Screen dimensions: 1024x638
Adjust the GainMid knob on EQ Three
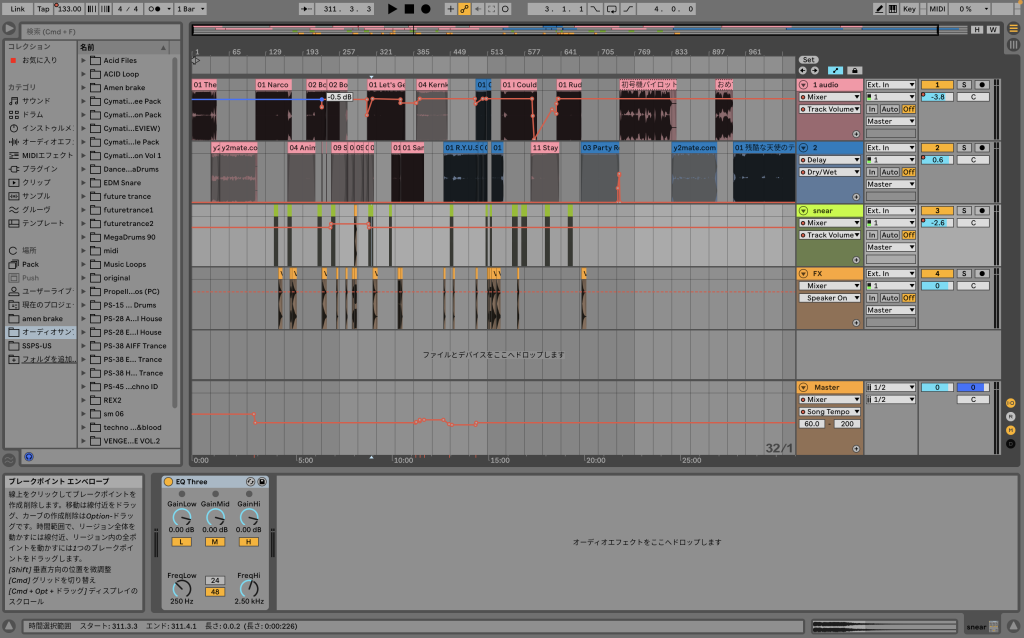click(215, 517)
